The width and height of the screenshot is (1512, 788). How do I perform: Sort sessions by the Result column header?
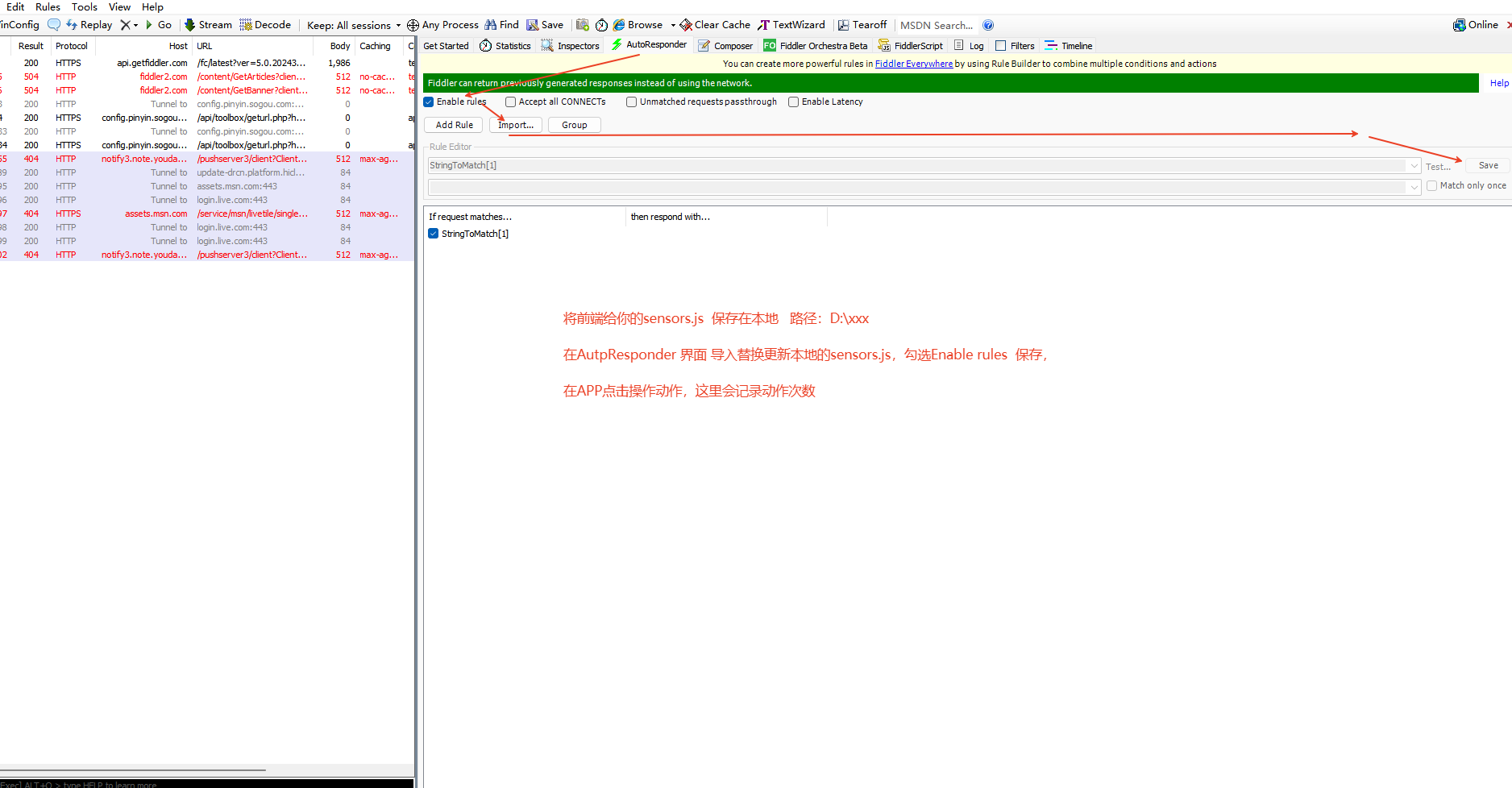tap(31, 46)
